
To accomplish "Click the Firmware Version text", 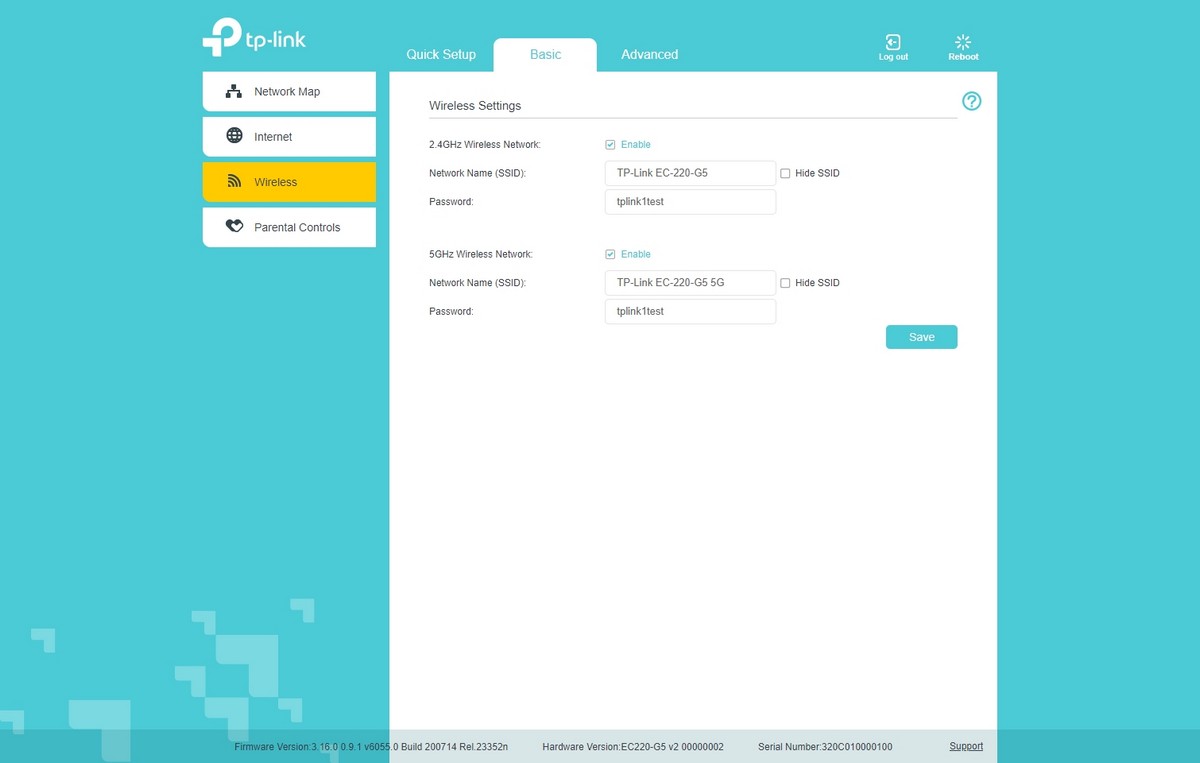I will (371, 747).
